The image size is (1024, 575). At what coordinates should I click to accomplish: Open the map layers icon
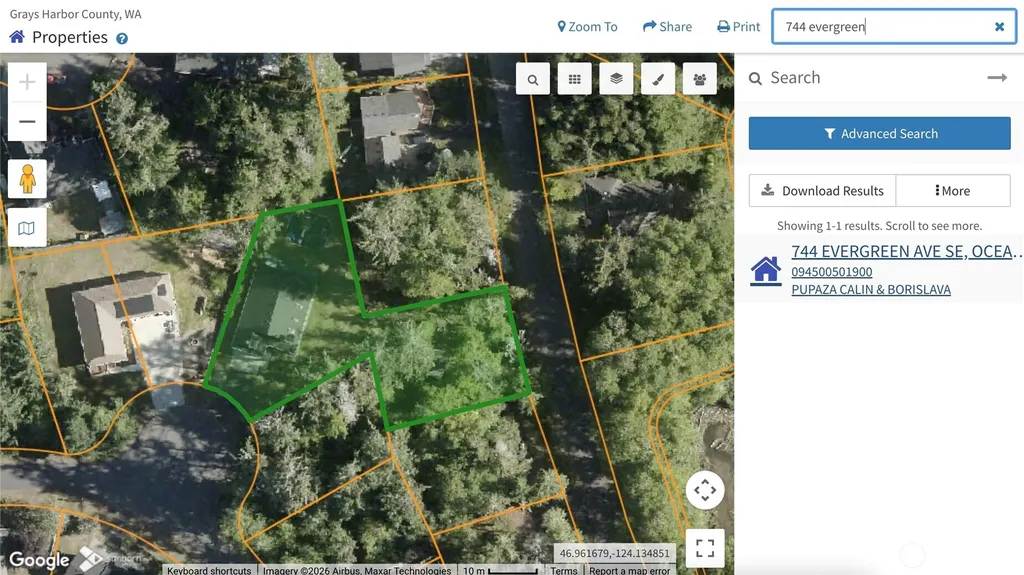(x=616, y=79)
